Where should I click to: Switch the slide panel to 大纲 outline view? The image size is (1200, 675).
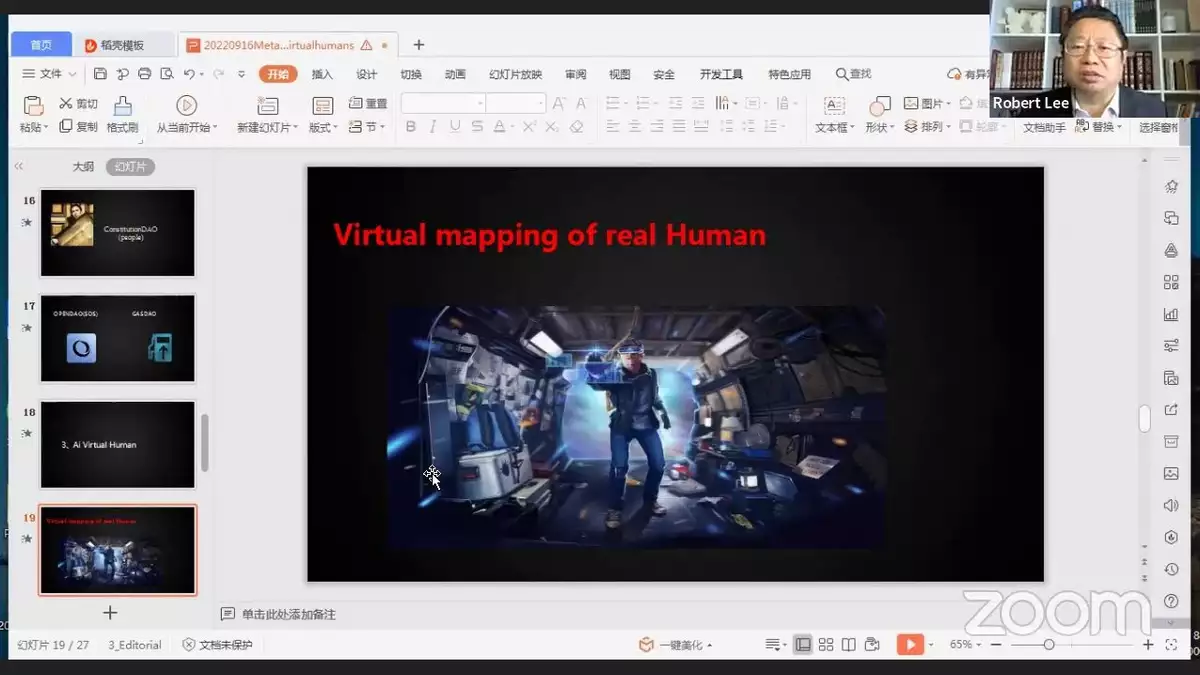point(83,167)
